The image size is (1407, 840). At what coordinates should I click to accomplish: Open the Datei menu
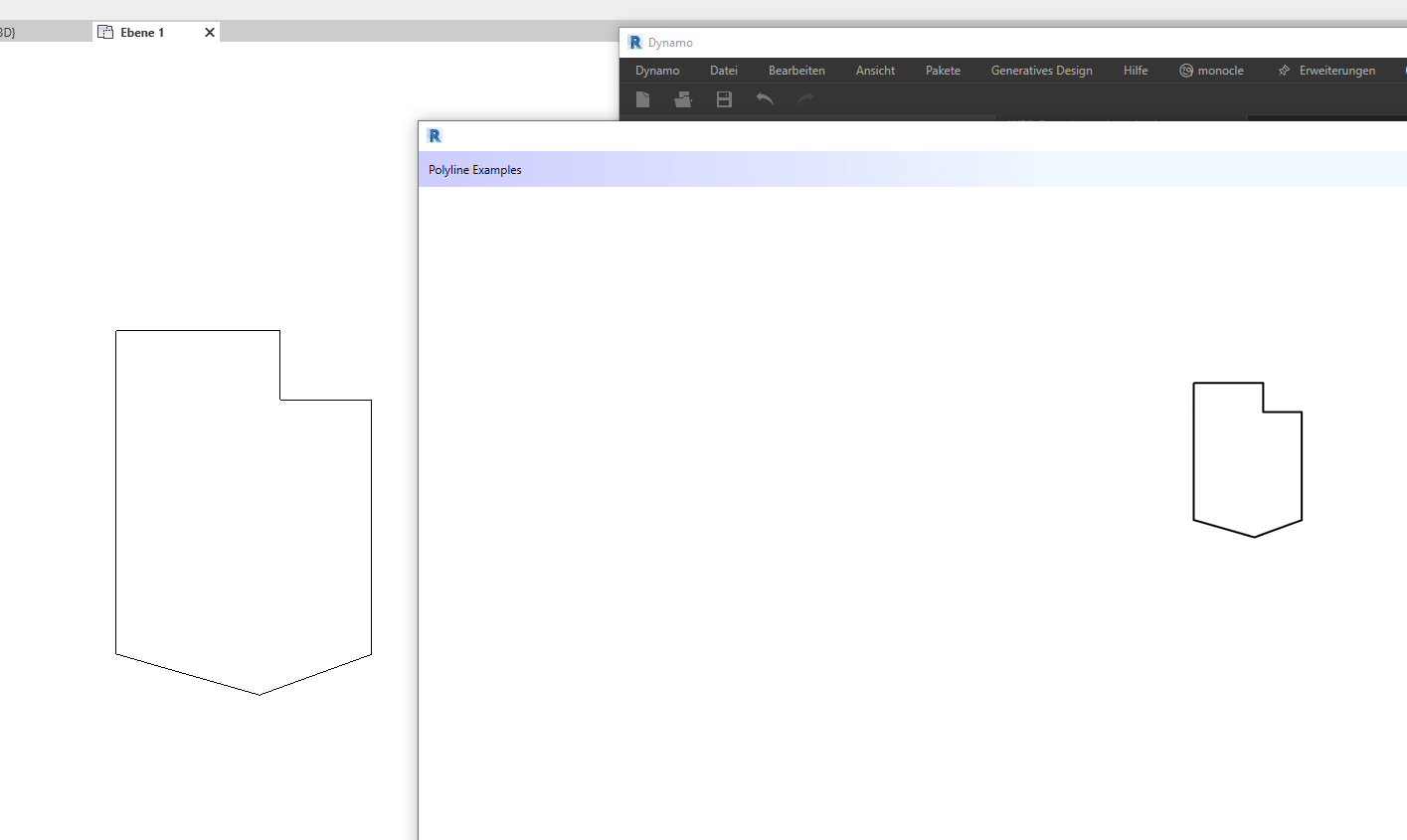click(x=723, y=70)
